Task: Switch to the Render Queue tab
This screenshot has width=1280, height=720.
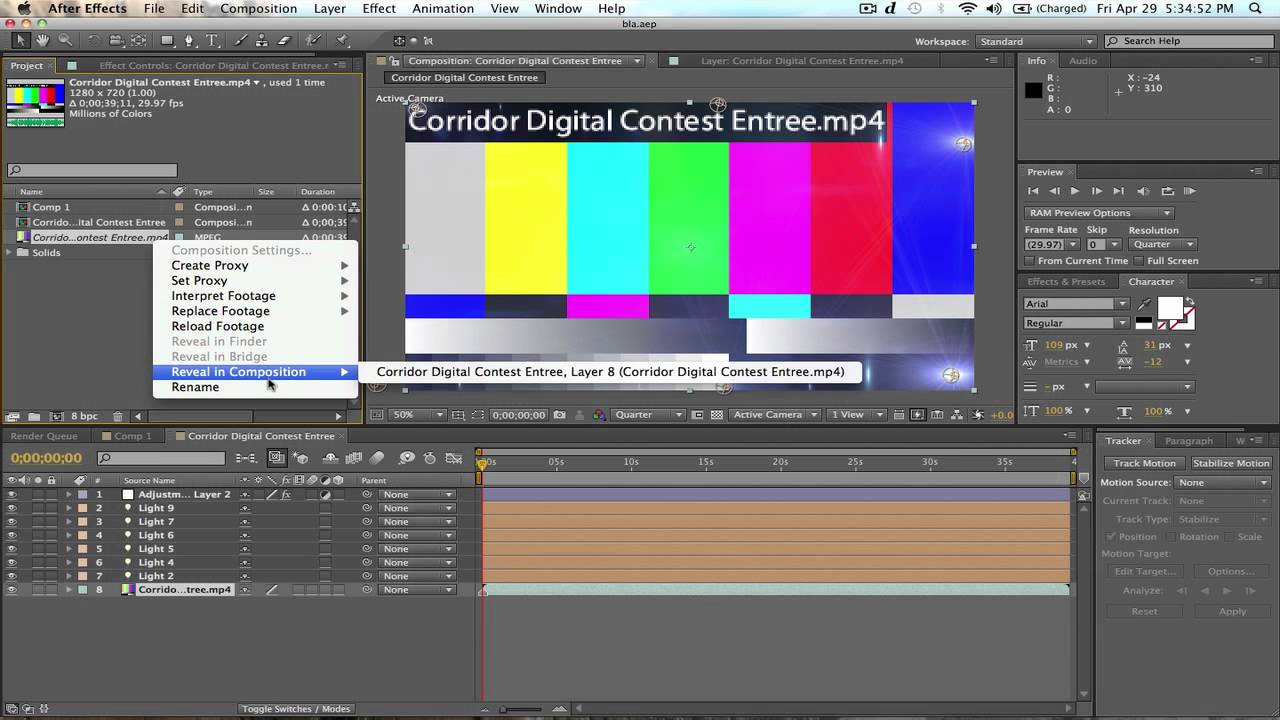Action: pyautogui.click(x=44, y=436)
